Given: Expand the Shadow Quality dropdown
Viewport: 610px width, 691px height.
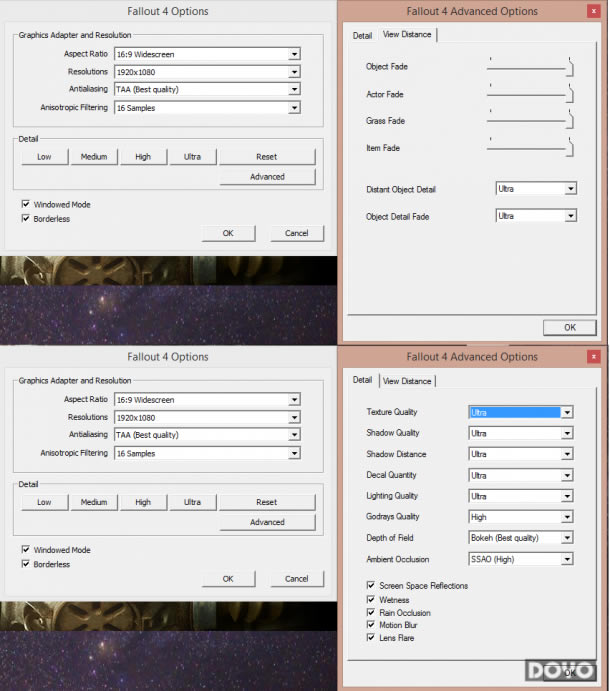Looking at the screenshot, I should (520, 433).
